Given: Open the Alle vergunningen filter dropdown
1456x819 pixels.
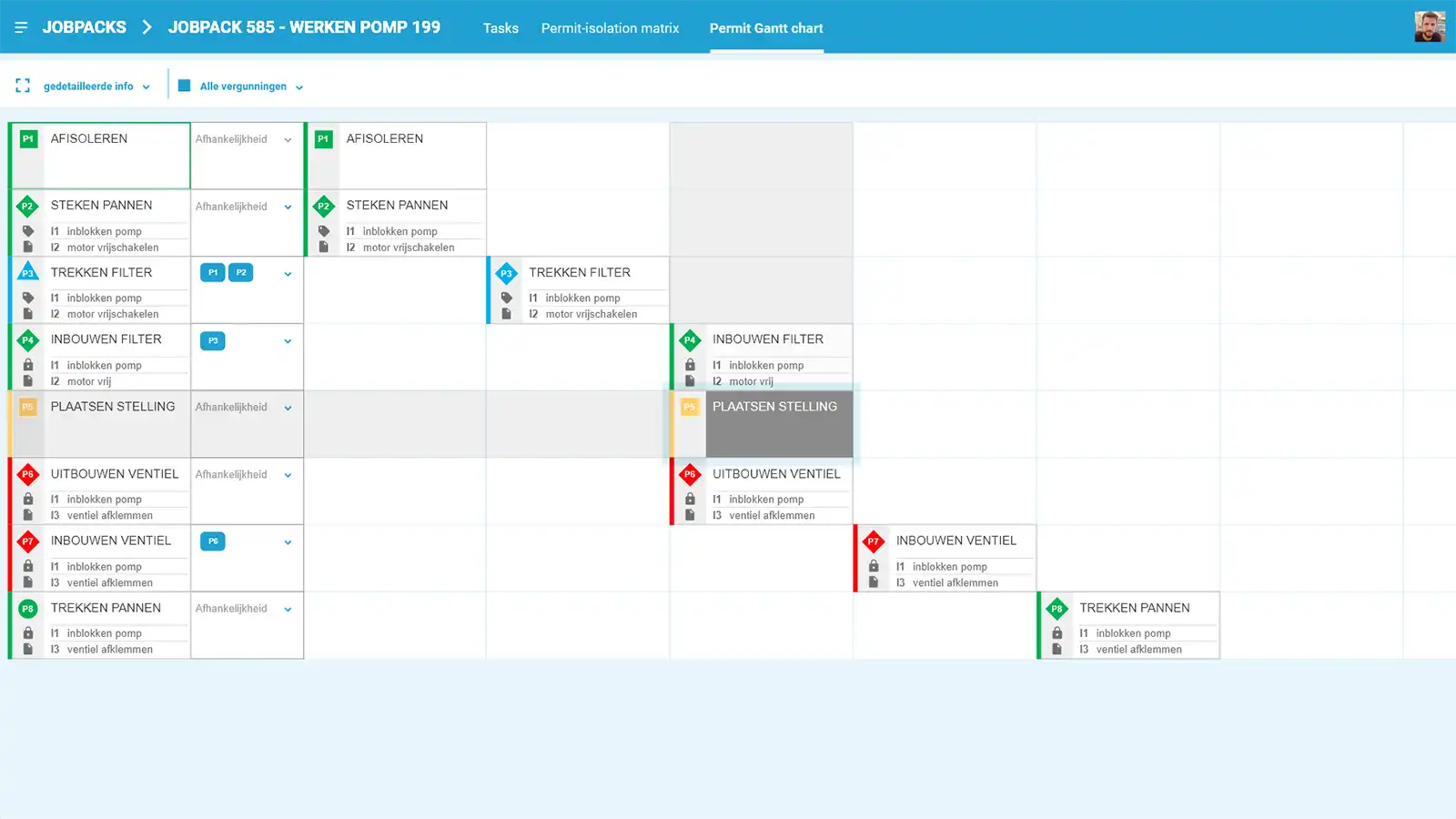Looking at the screenshot, I should 298,86.
